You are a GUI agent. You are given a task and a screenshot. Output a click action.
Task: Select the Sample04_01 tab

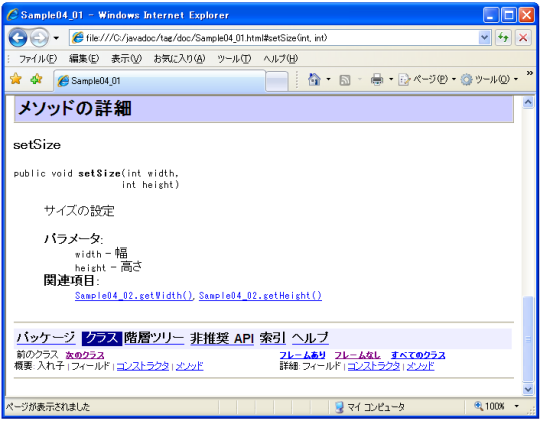(x=159, y=81)
